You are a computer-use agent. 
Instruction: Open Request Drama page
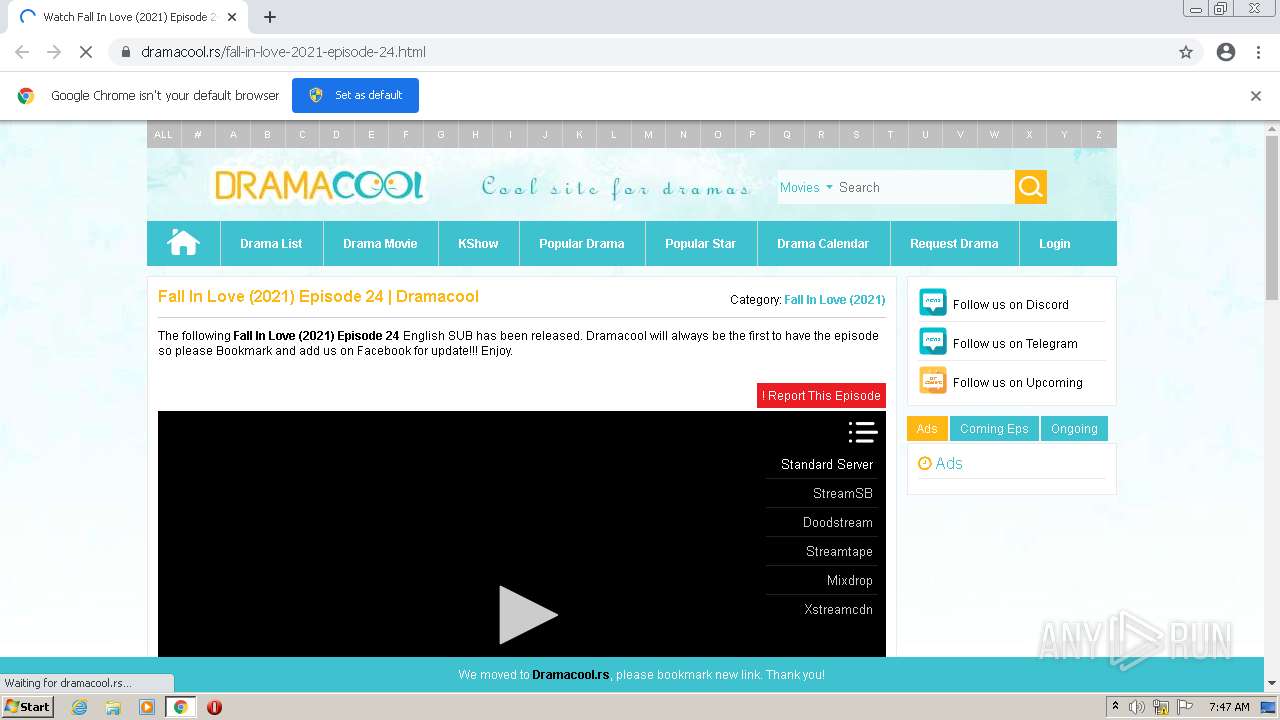[x=954, y=243]
